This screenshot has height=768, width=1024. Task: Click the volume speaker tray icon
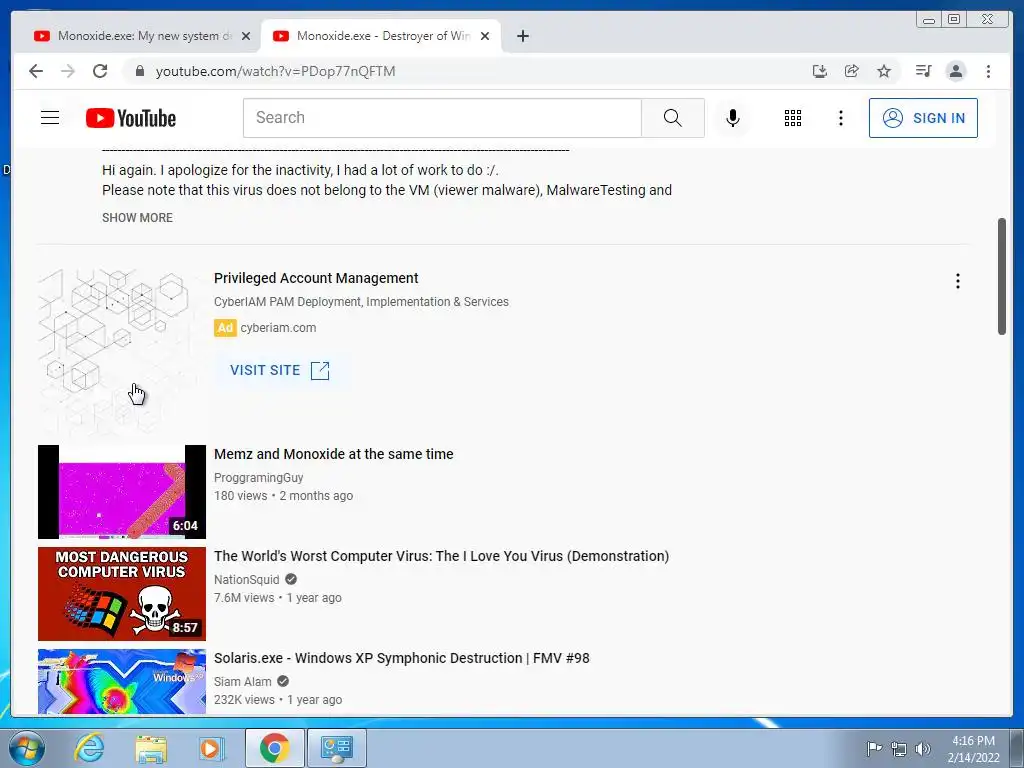tap(922, 748)
